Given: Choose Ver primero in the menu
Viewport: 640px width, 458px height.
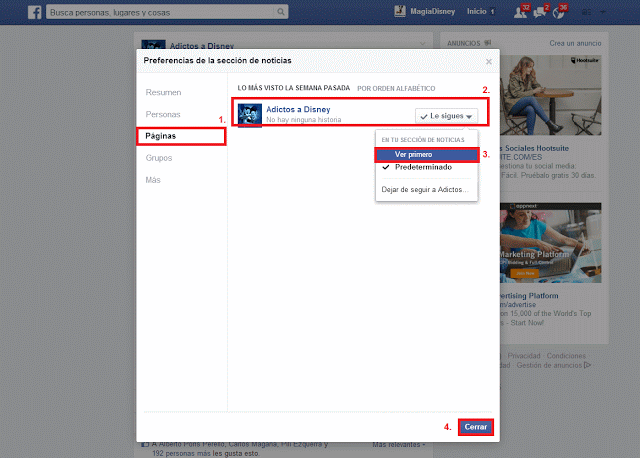Looking at the screenshot, I should tap(427, 155).
